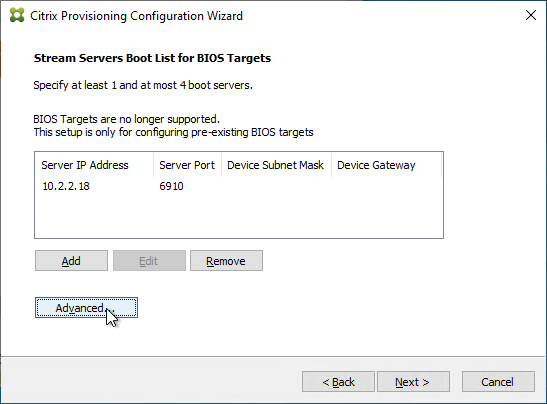Proceed with the Next button
Image resolution: width=547 pixels, height=404 pixels.
tap(413, 382)
